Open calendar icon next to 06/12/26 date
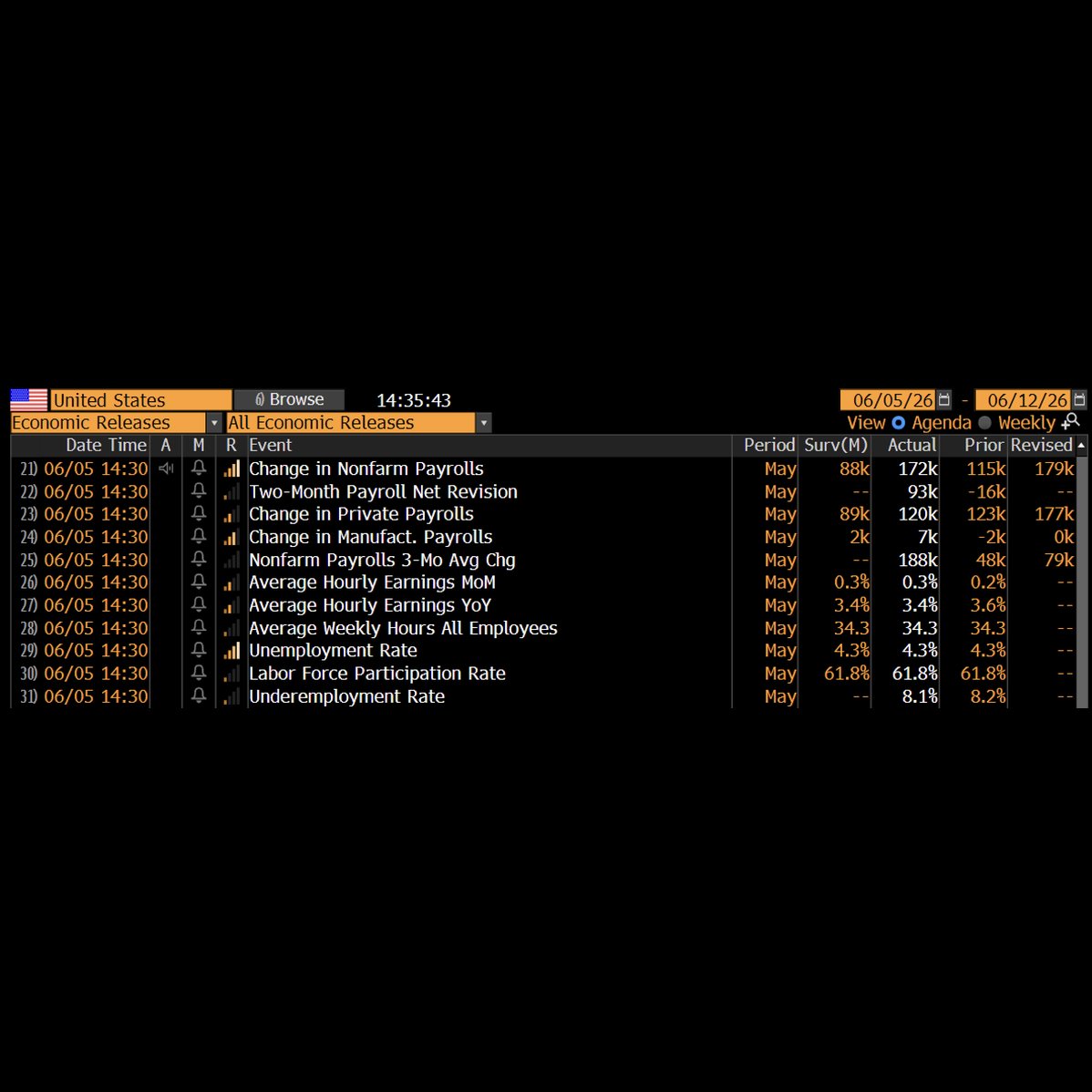 pos(1078,400)
